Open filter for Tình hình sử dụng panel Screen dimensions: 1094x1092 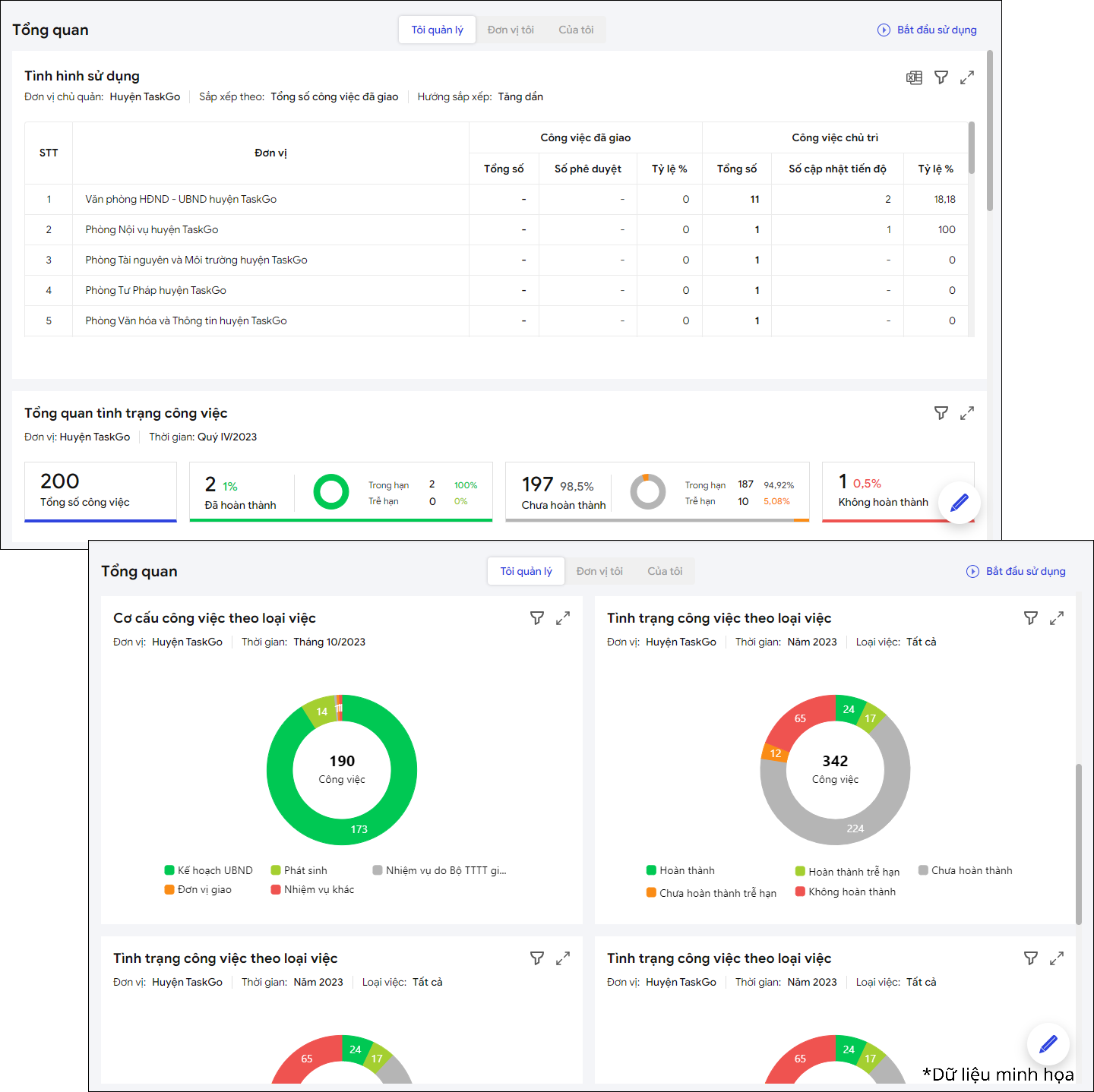click(941, 77)
